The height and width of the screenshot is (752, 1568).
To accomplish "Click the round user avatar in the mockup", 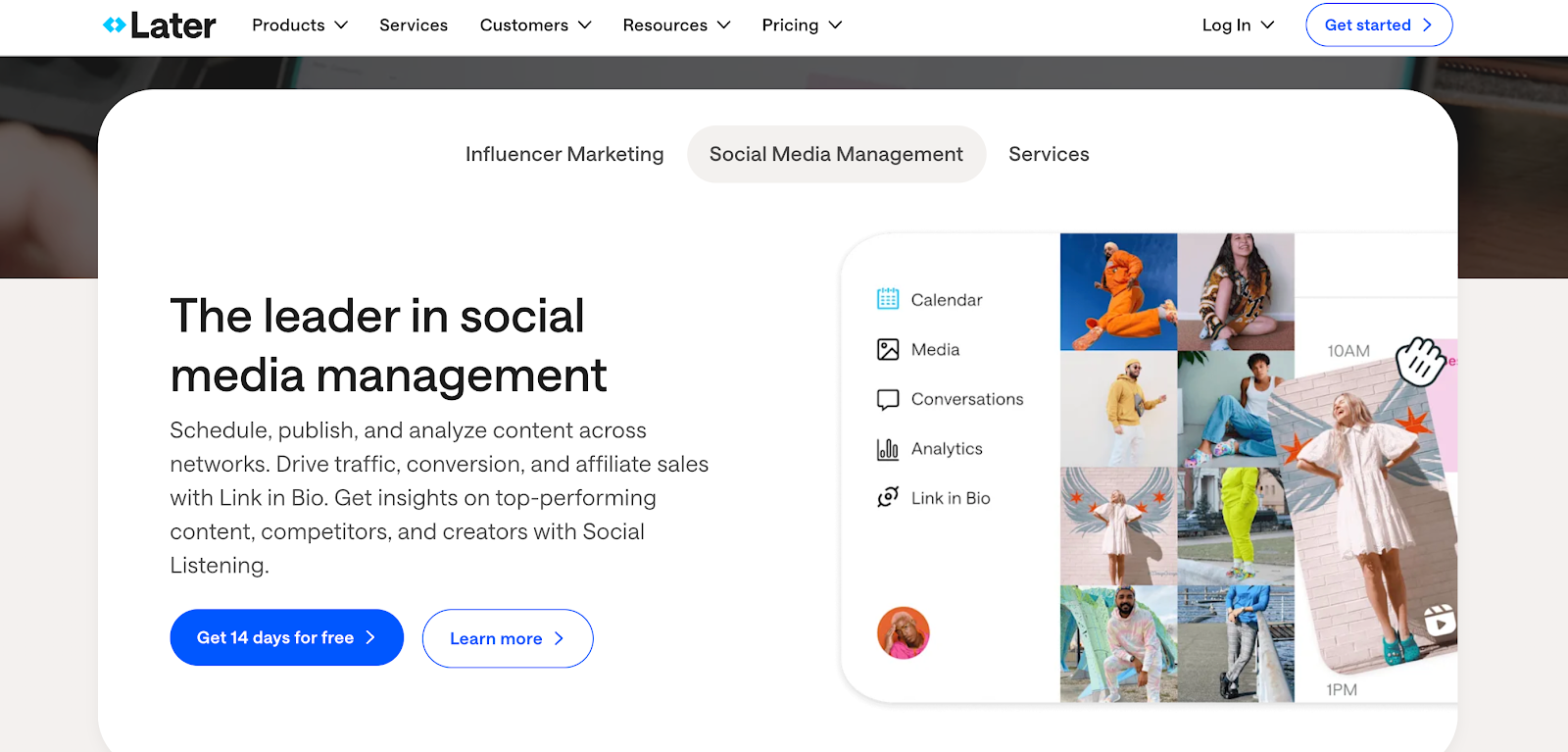I will [903, 632].
